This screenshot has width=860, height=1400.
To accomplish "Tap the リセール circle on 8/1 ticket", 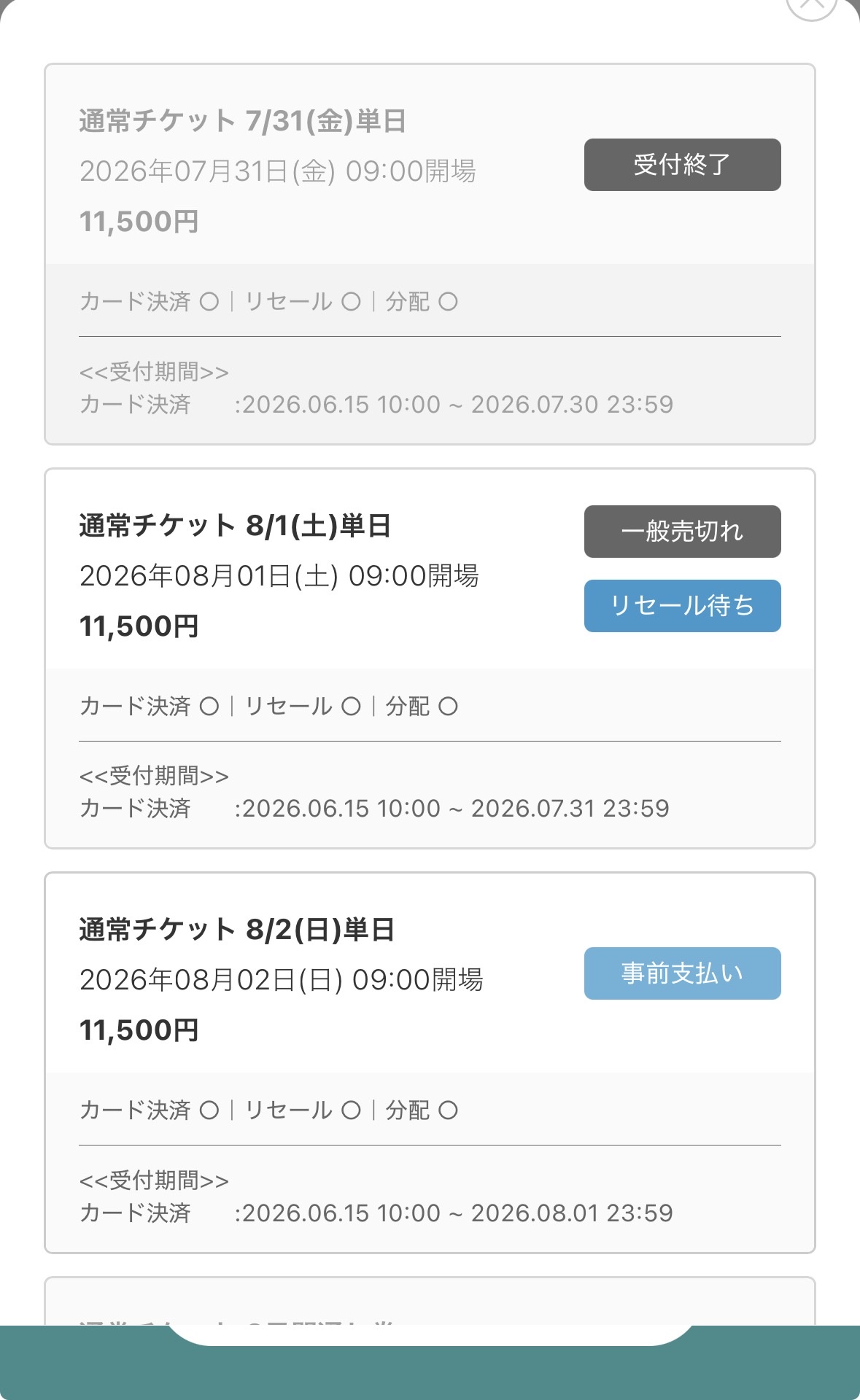I will (352, 706).
